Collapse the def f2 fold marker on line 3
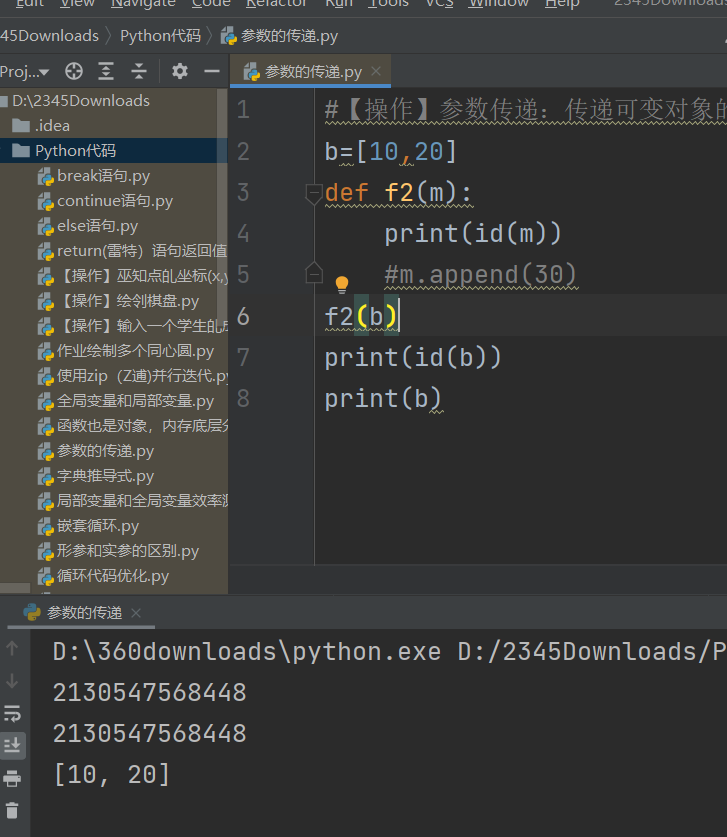The height and width of the screenshot is (837, 727). click(x=313, y=193)
